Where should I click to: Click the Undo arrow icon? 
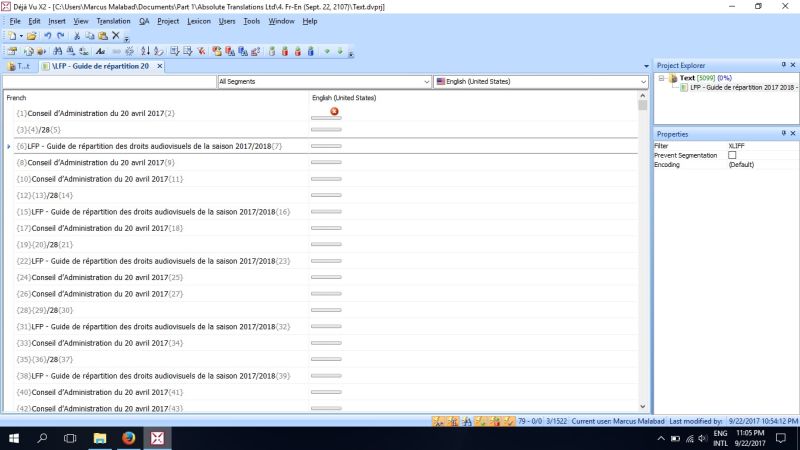47,36
